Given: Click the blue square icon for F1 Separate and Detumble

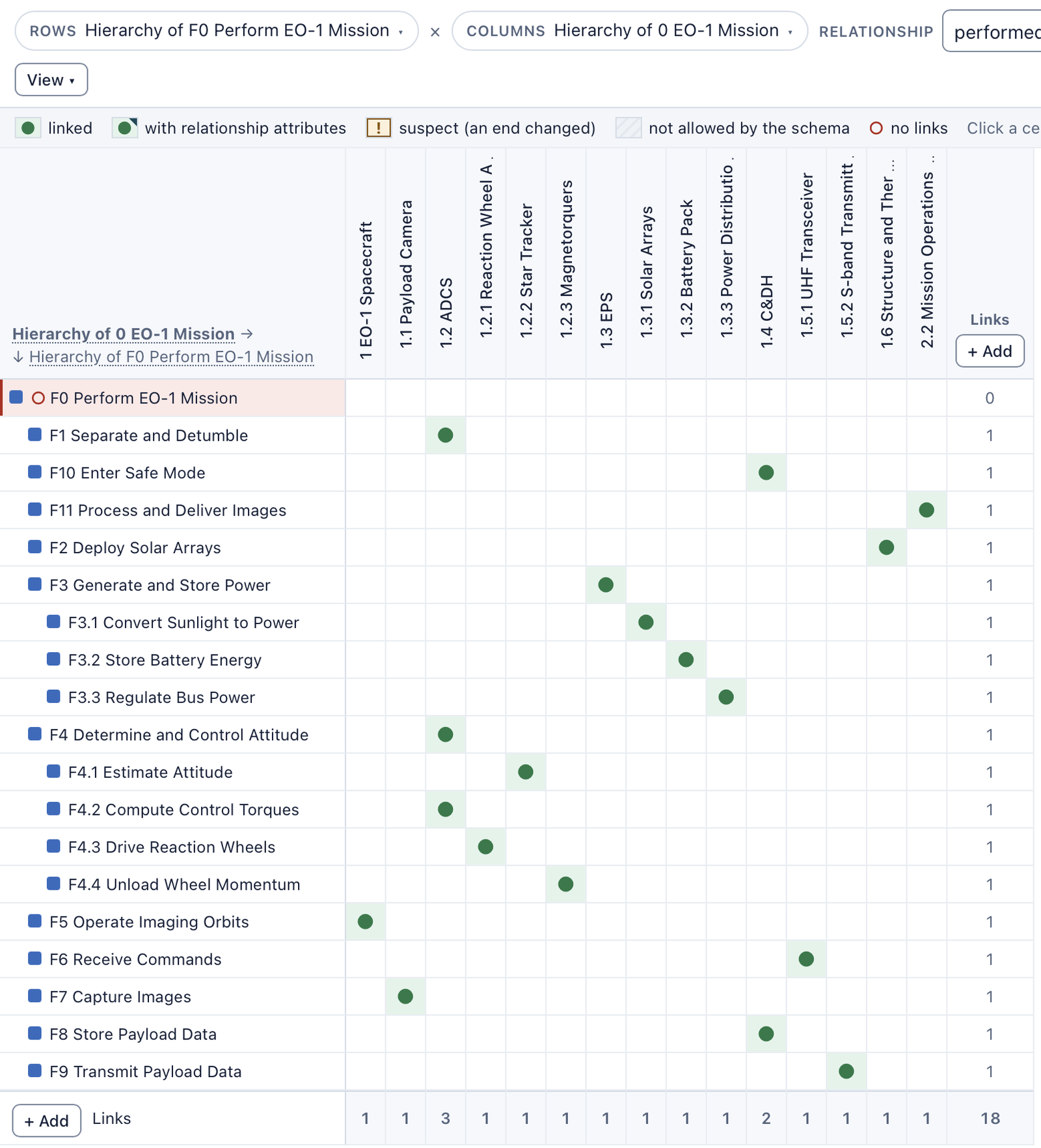Looking at the screenshot, I should 35,435.
